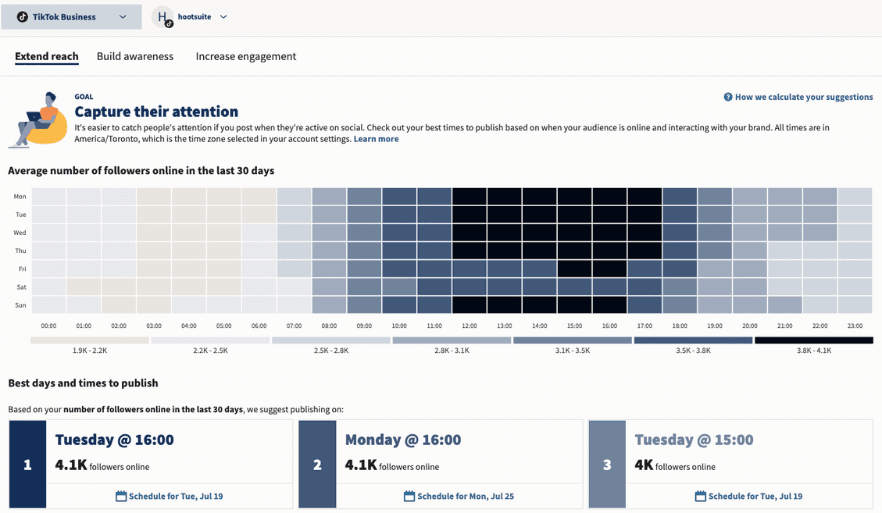The width and height of the screenshot is (882, 513).
Task: Click the 3.8K - 4.1K legend swatch
Action: (x=813, y=340)
